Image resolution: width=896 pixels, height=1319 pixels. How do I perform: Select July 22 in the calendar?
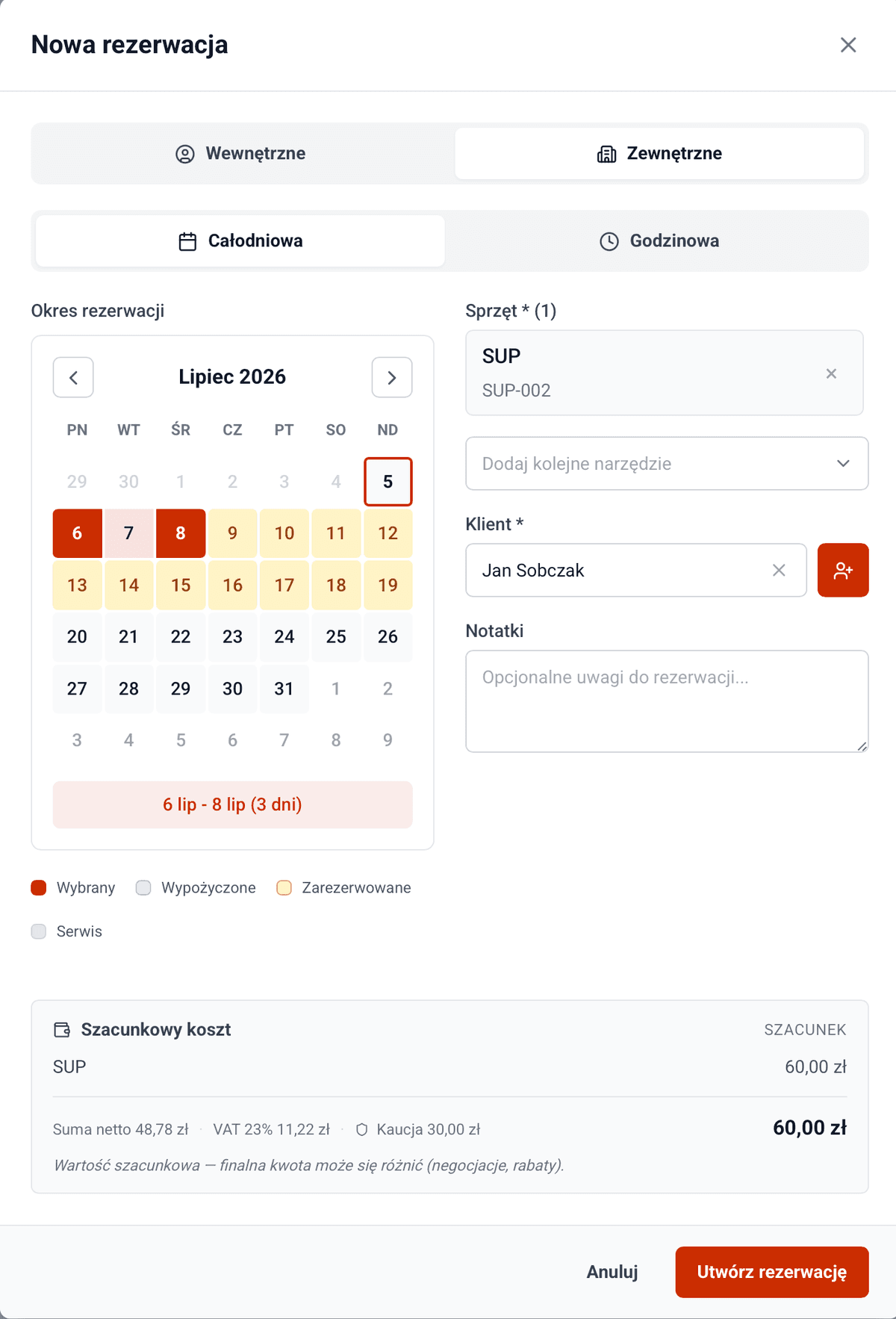[181, 637]
